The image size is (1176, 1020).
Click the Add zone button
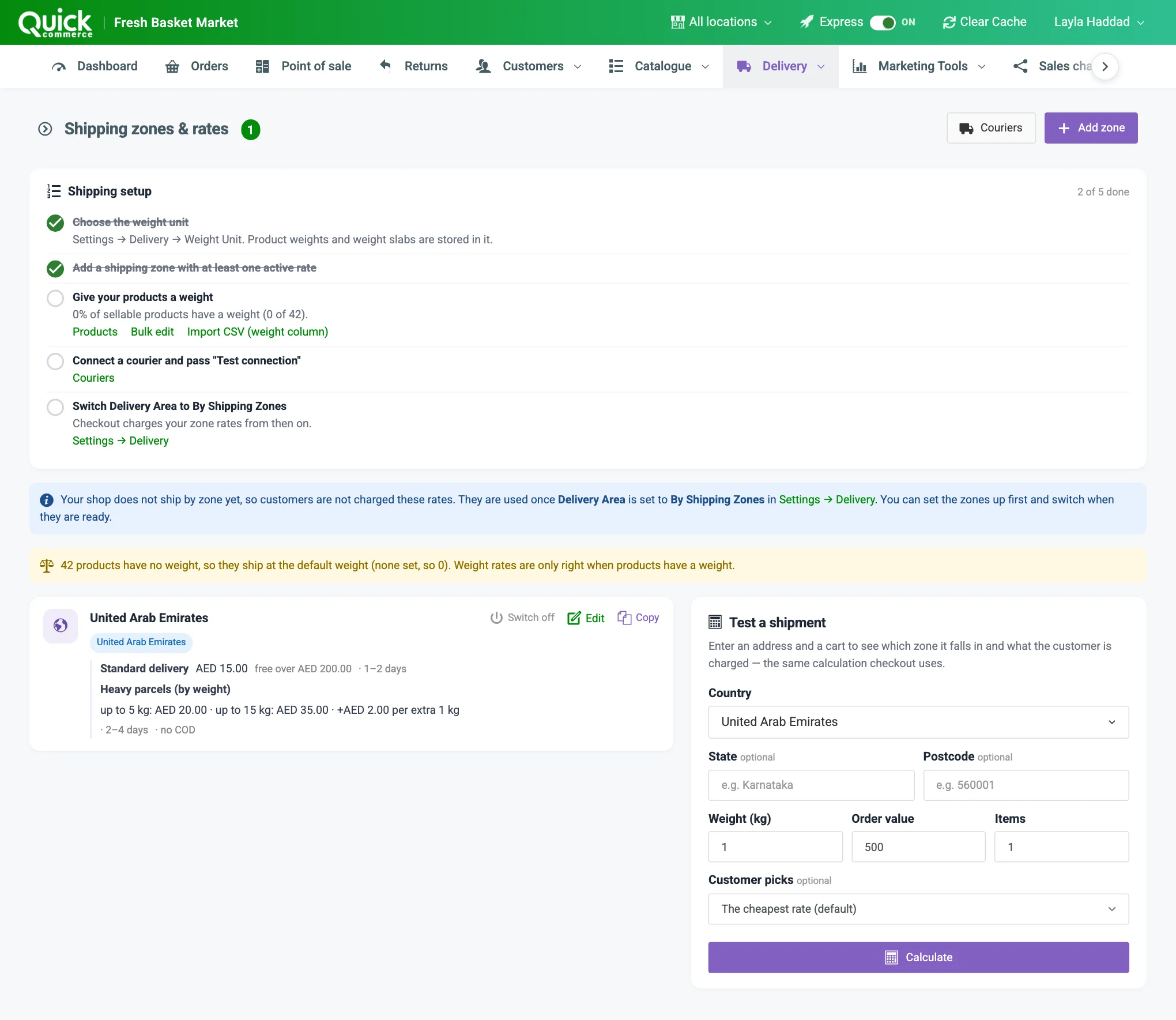[x=1091, y=128]
